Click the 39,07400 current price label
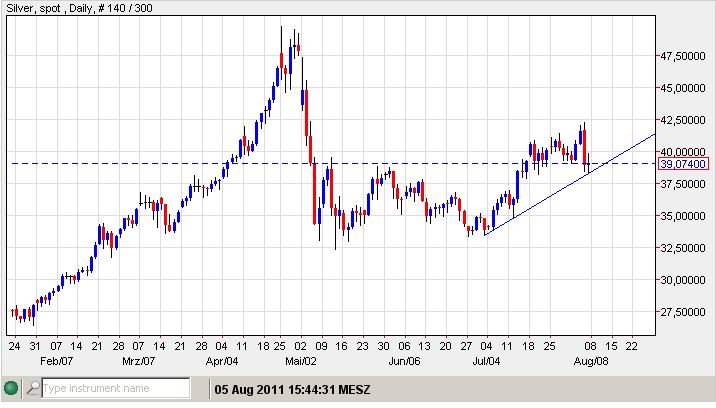This screenshot has height=408, width=716. coord(684,164)
